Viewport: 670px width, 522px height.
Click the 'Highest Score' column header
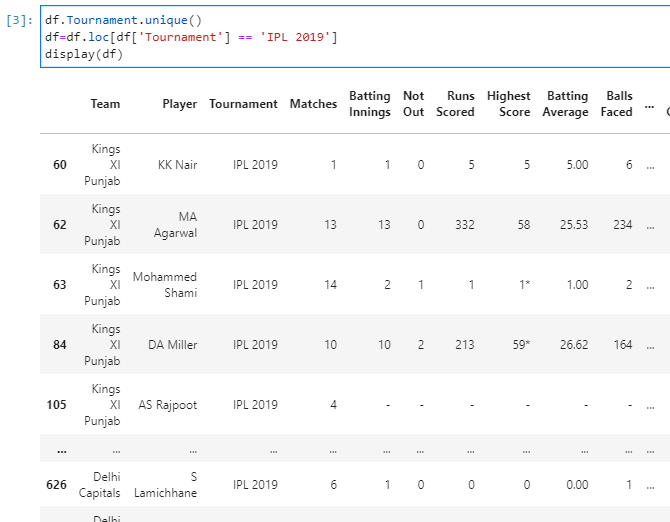tap(508, 104)
